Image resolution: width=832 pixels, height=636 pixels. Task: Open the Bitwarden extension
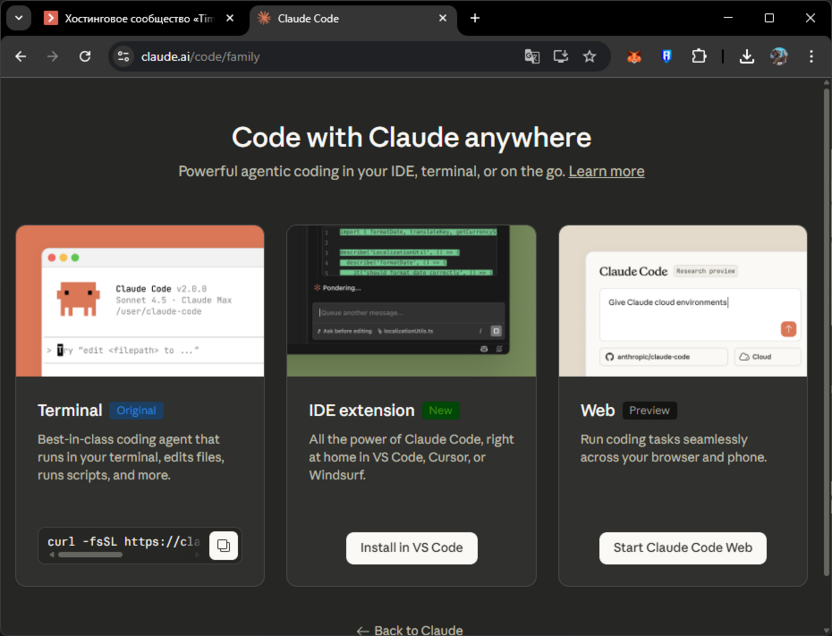coord(666,56)
